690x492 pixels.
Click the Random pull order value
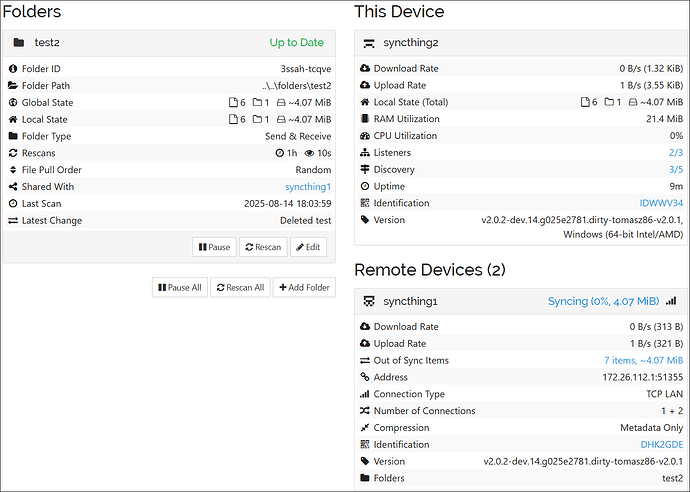point(313,170)
